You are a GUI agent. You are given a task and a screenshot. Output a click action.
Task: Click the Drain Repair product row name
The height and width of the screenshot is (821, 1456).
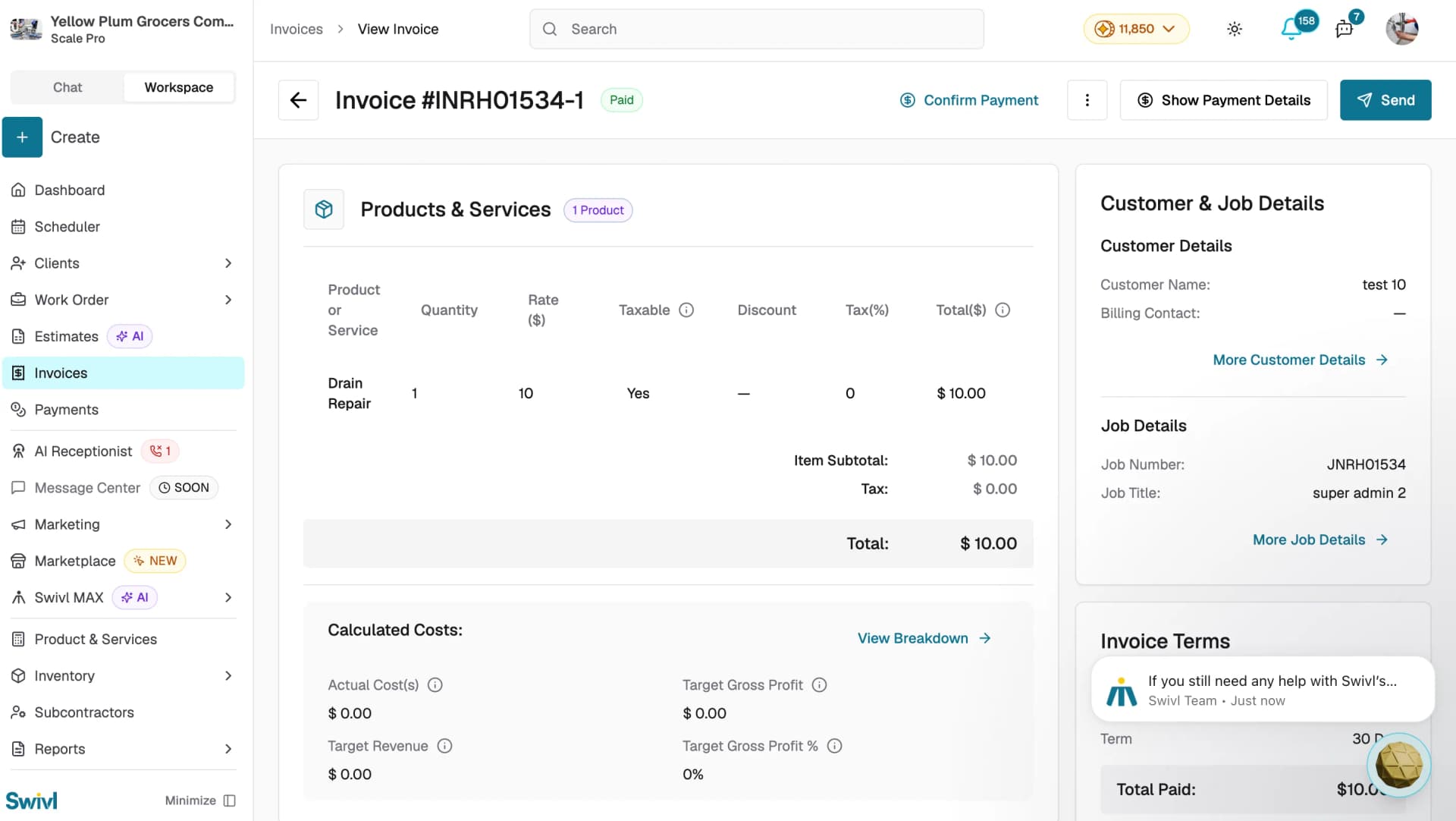pyautogui.click(x=349, y=393)
